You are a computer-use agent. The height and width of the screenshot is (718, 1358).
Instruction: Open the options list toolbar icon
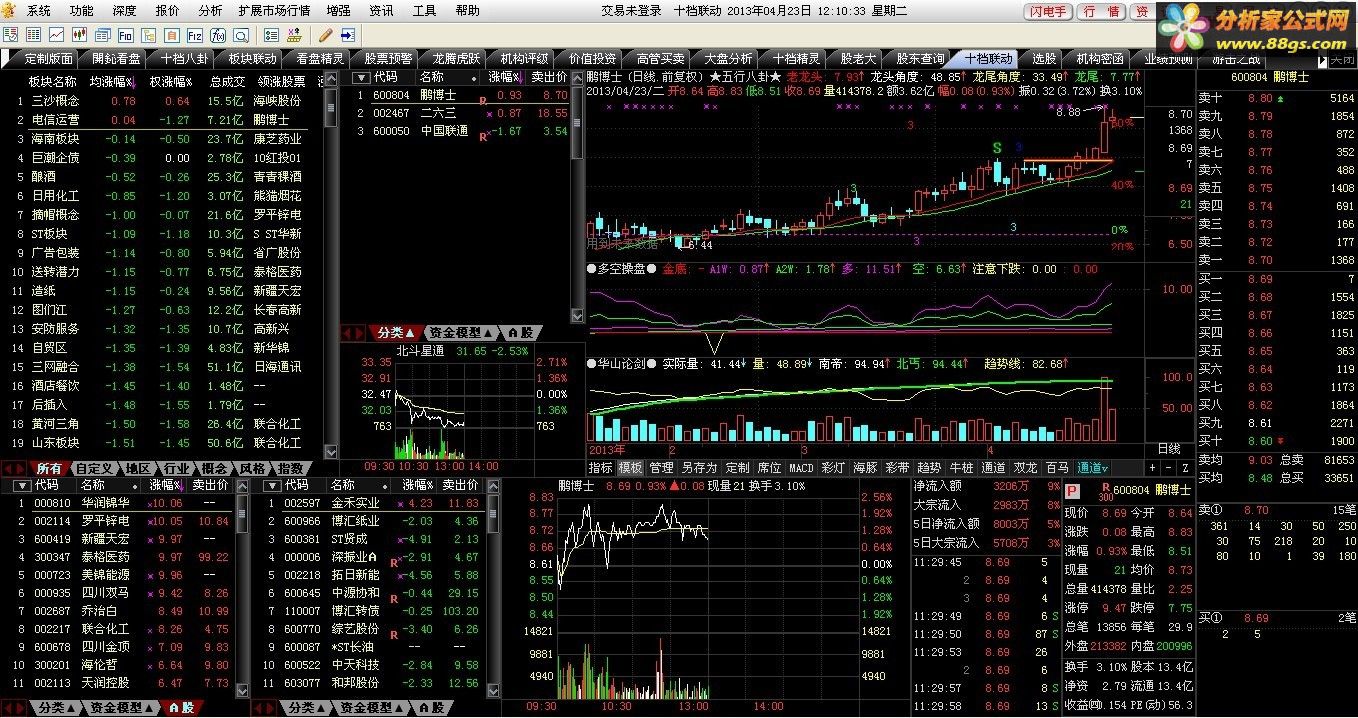(271, 35)
